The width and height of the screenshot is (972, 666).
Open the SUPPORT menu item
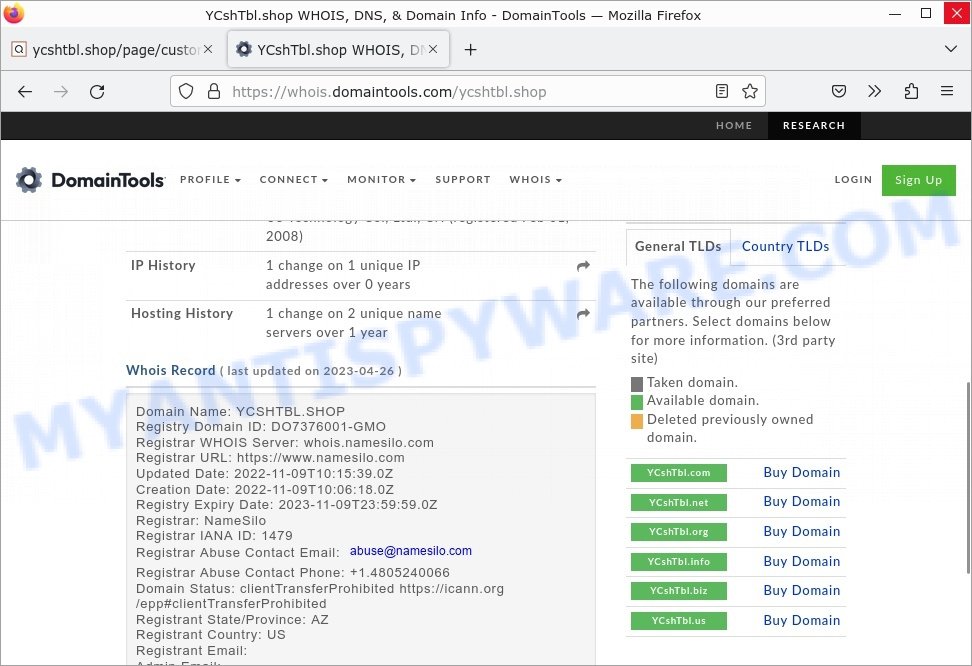[462, 179]
